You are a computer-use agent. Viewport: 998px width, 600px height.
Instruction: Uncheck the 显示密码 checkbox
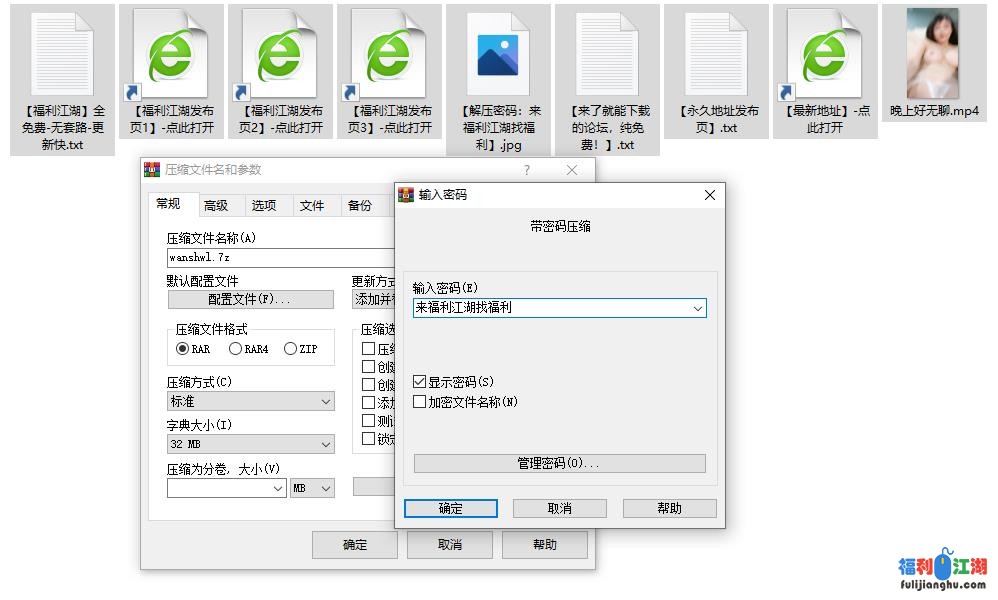[x=420, y=381]
